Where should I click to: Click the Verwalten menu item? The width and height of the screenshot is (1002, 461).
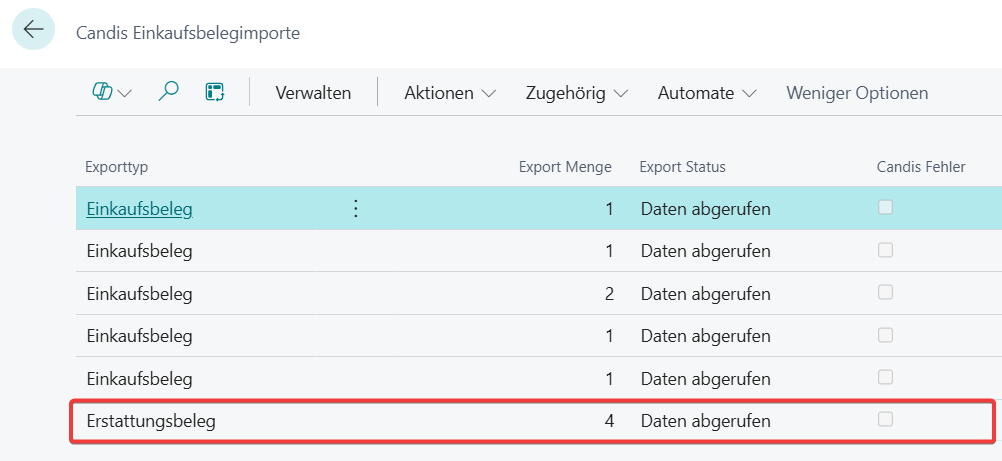tap(313, 93)
